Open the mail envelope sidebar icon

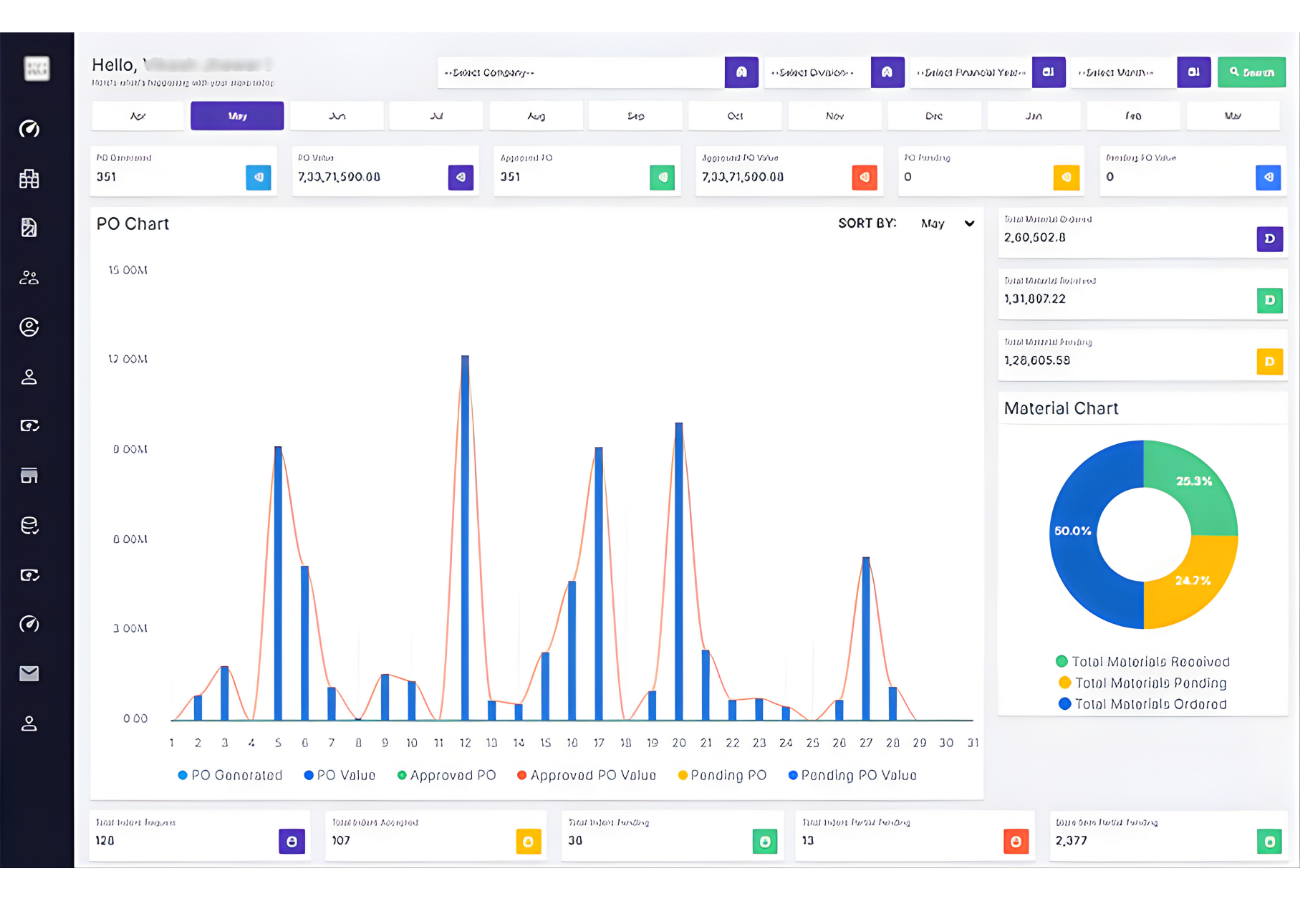[x=29, y=674]
